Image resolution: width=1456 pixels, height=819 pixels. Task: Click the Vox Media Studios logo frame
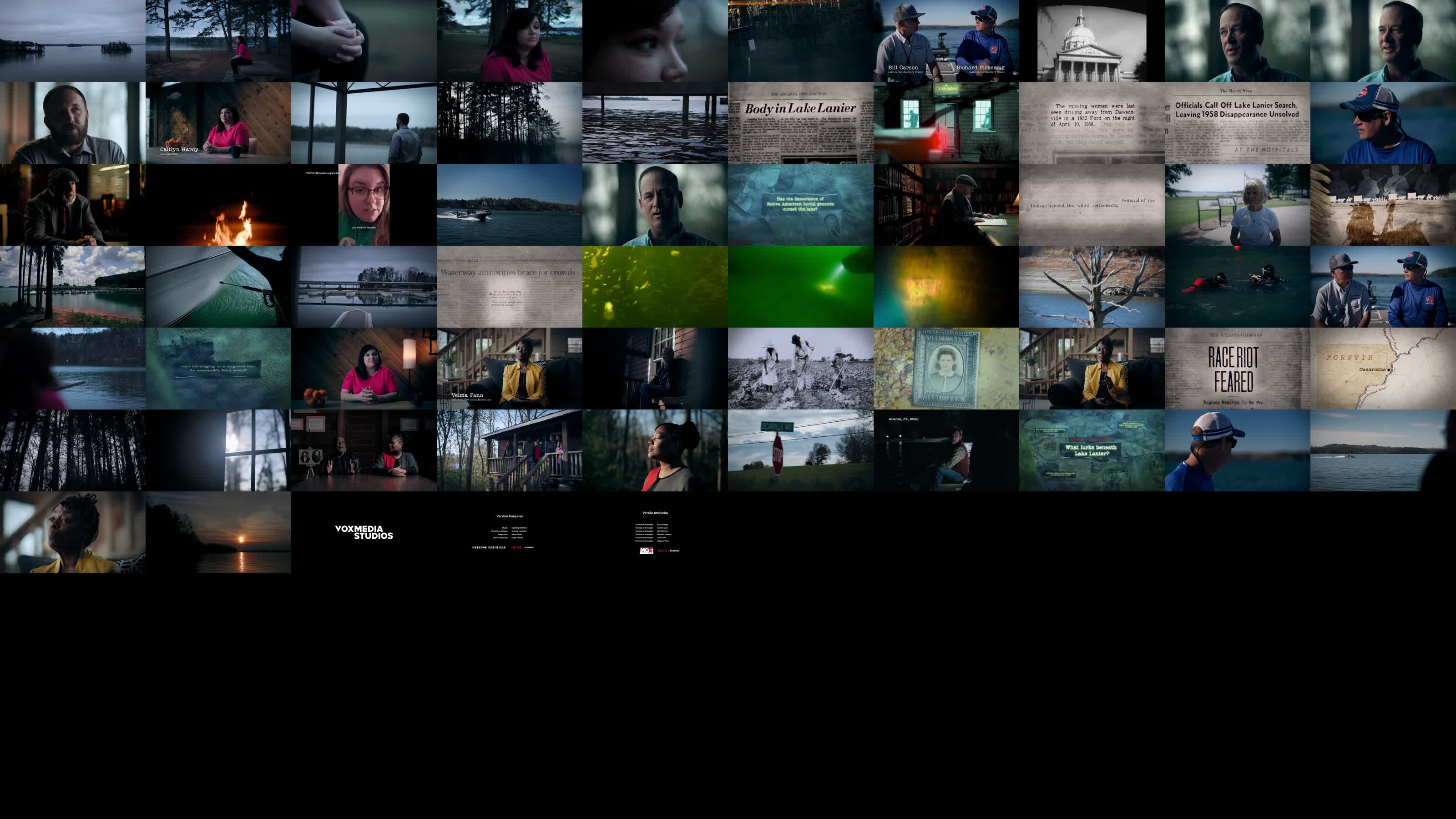[x=364, y=532]
